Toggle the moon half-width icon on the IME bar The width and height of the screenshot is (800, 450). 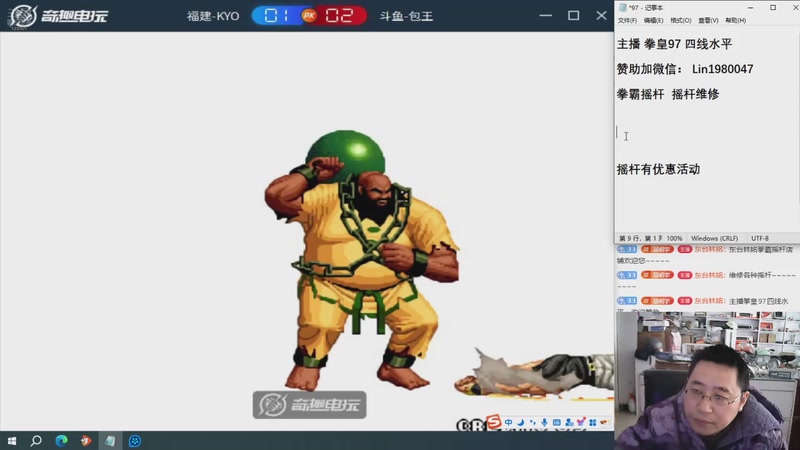pos(521,422)
